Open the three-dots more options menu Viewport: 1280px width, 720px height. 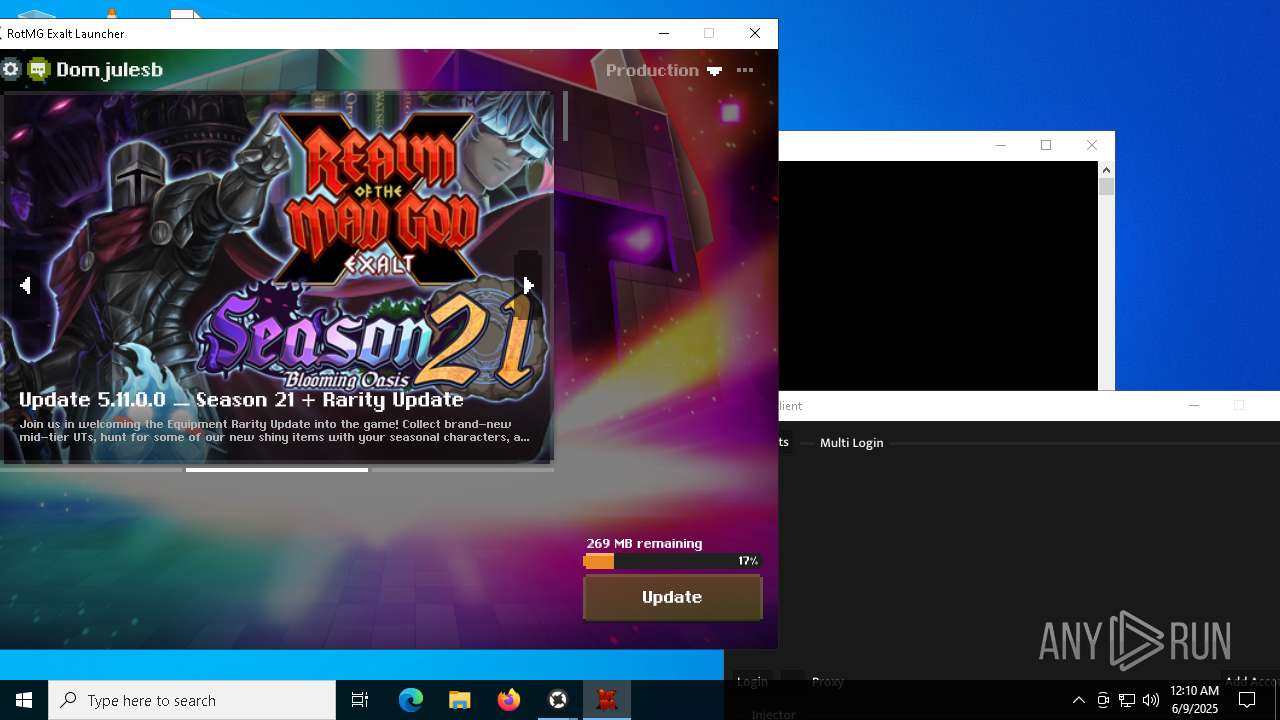745,70
